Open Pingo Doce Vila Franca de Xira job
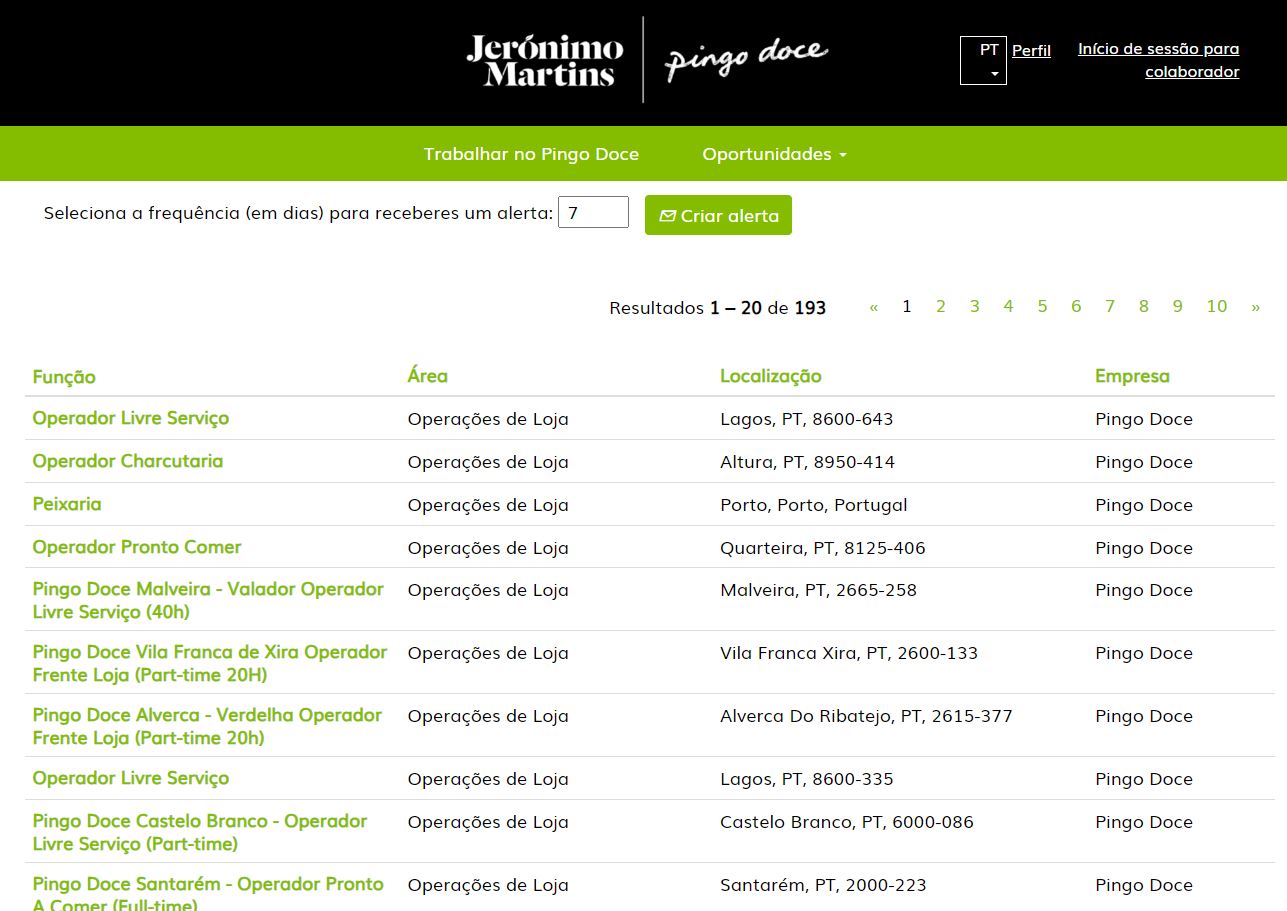 pos(209,663)
